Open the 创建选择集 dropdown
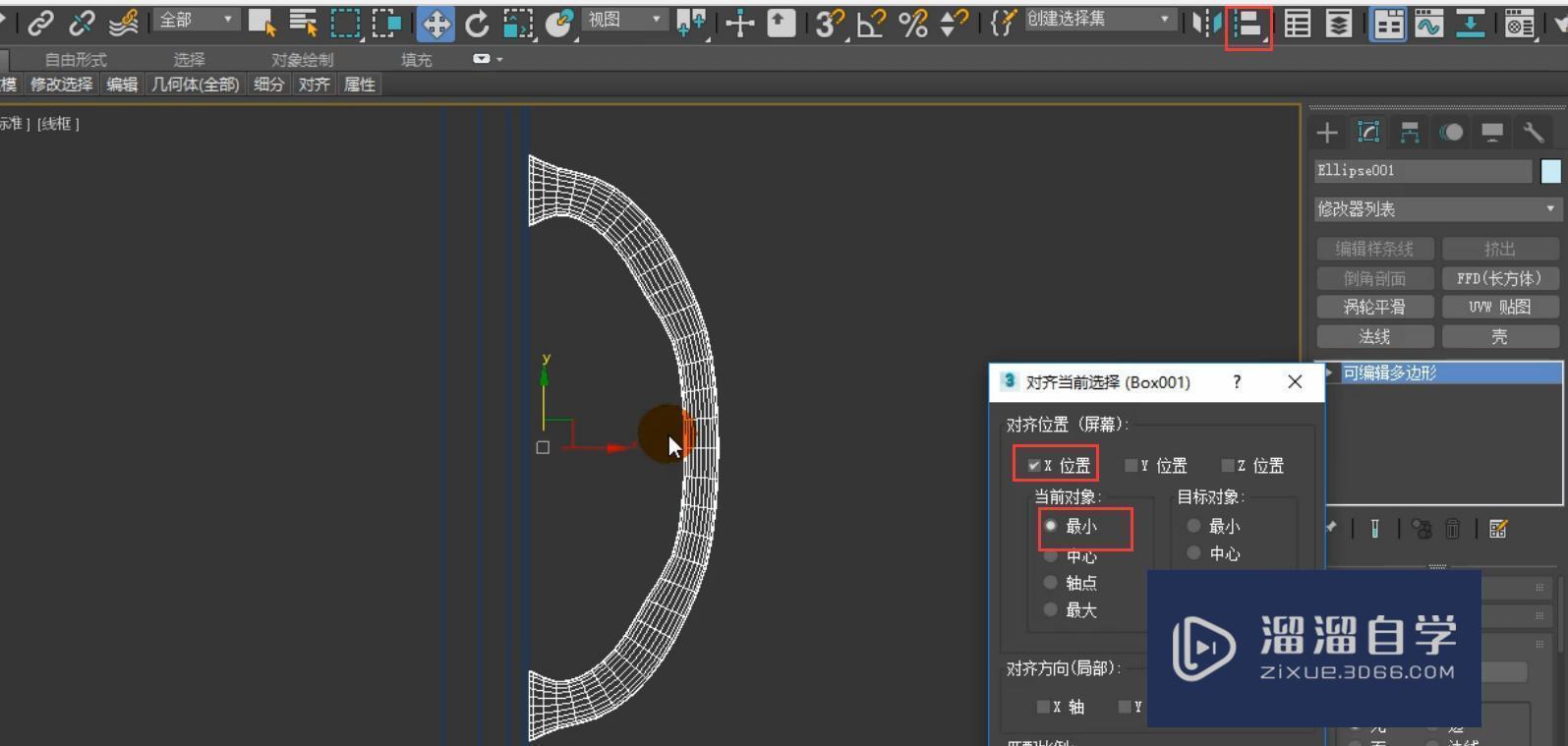Screen dimensions: 1568x746 tap(1100, 20)
